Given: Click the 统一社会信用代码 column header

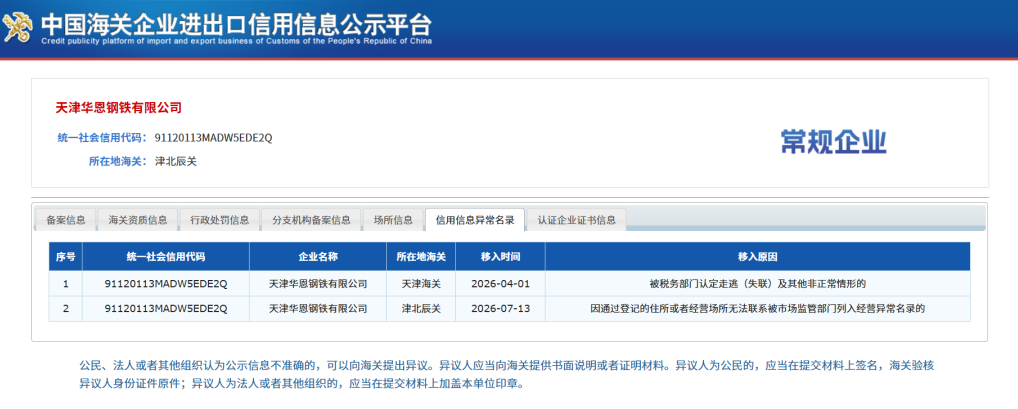Looking at the screenshot, I should click(x=166, y=256).
